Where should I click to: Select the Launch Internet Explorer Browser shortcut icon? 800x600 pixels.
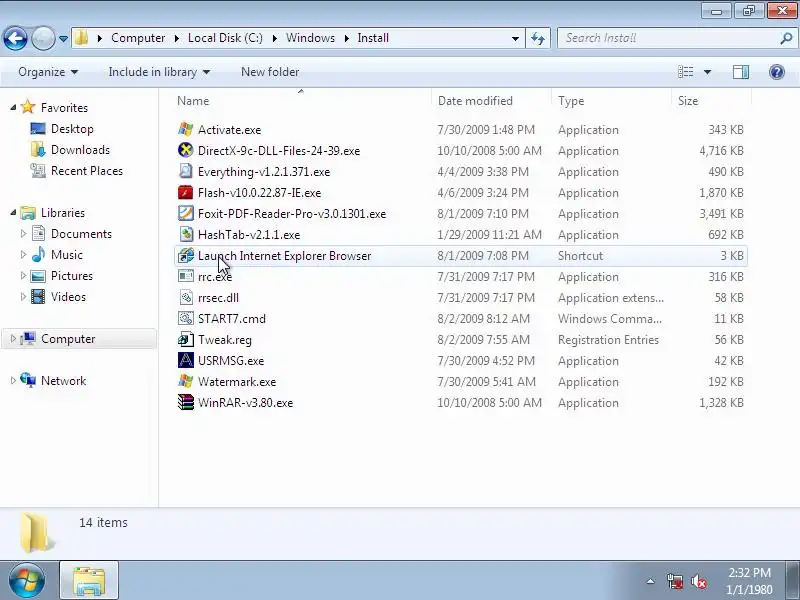(186, 255)
